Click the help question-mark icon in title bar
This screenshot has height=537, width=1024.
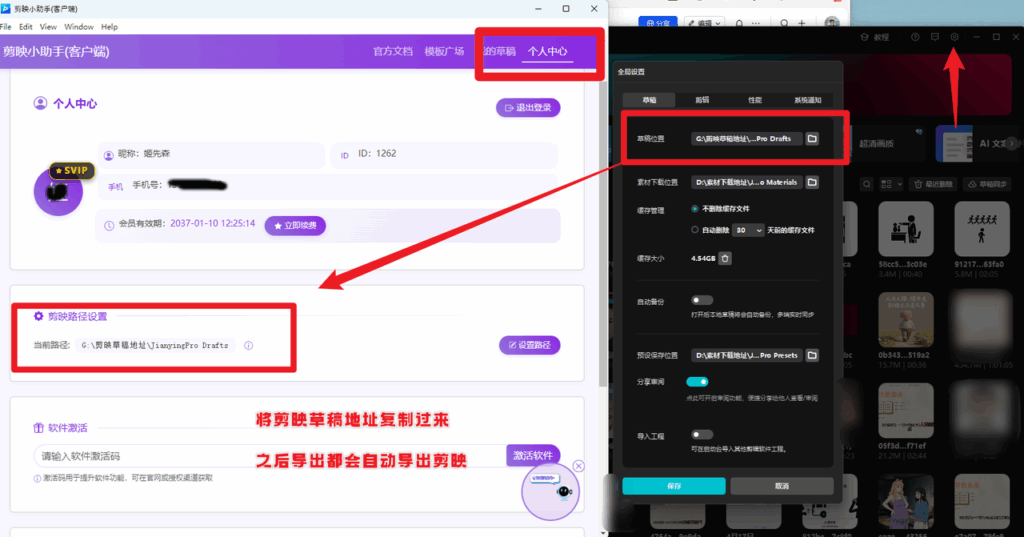[x=914, y=37]
